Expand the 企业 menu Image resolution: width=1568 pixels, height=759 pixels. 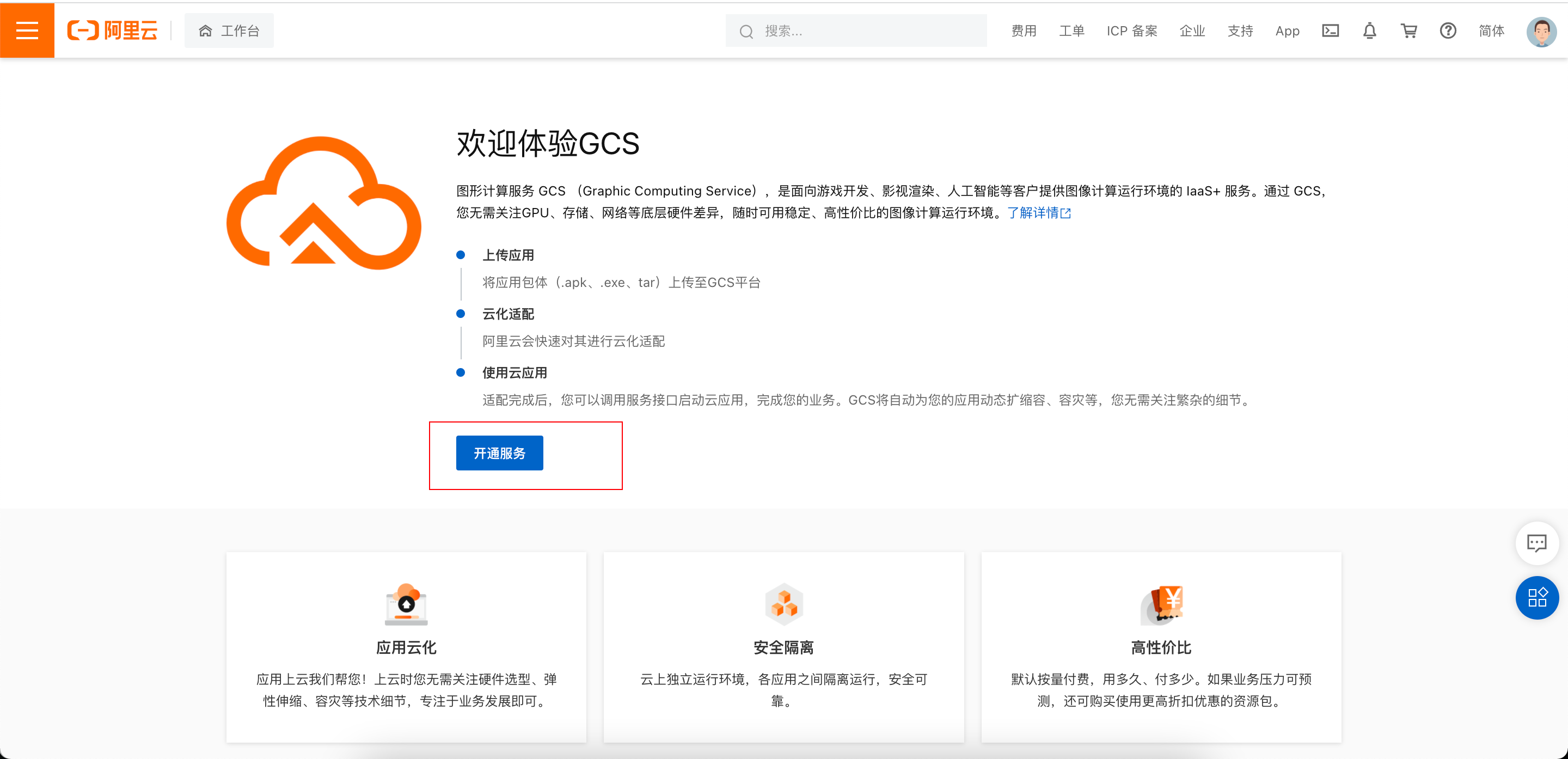pos(1192,30)
